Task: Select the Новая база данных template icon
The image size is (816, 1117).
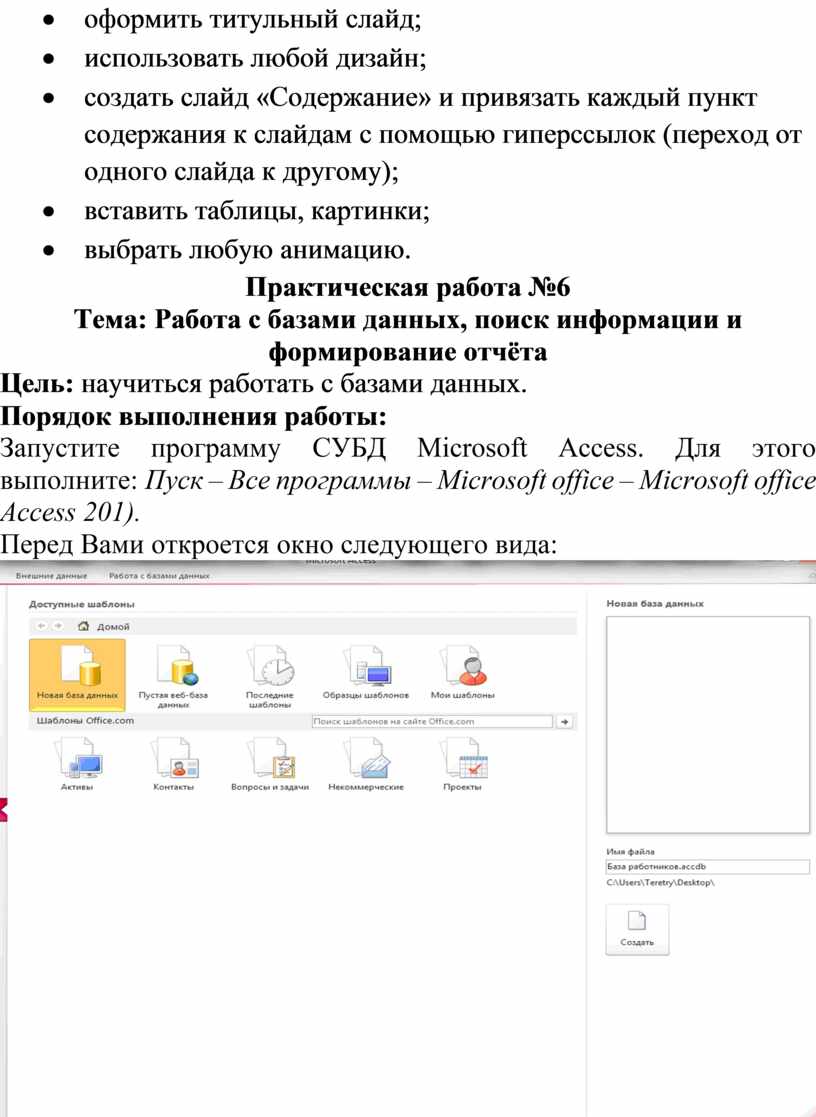Action: coord(77,674)
